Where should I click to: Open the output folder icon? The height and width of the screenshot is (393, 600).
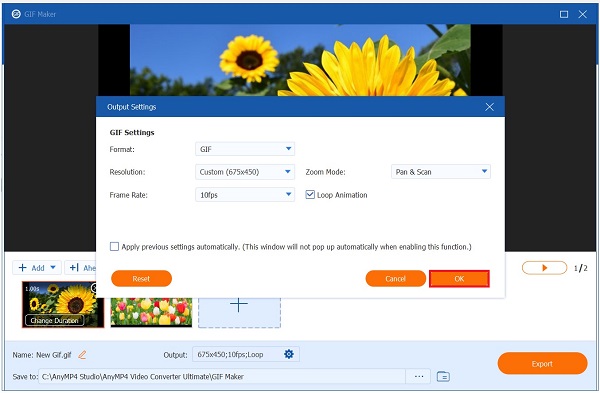tap(443, 377)
